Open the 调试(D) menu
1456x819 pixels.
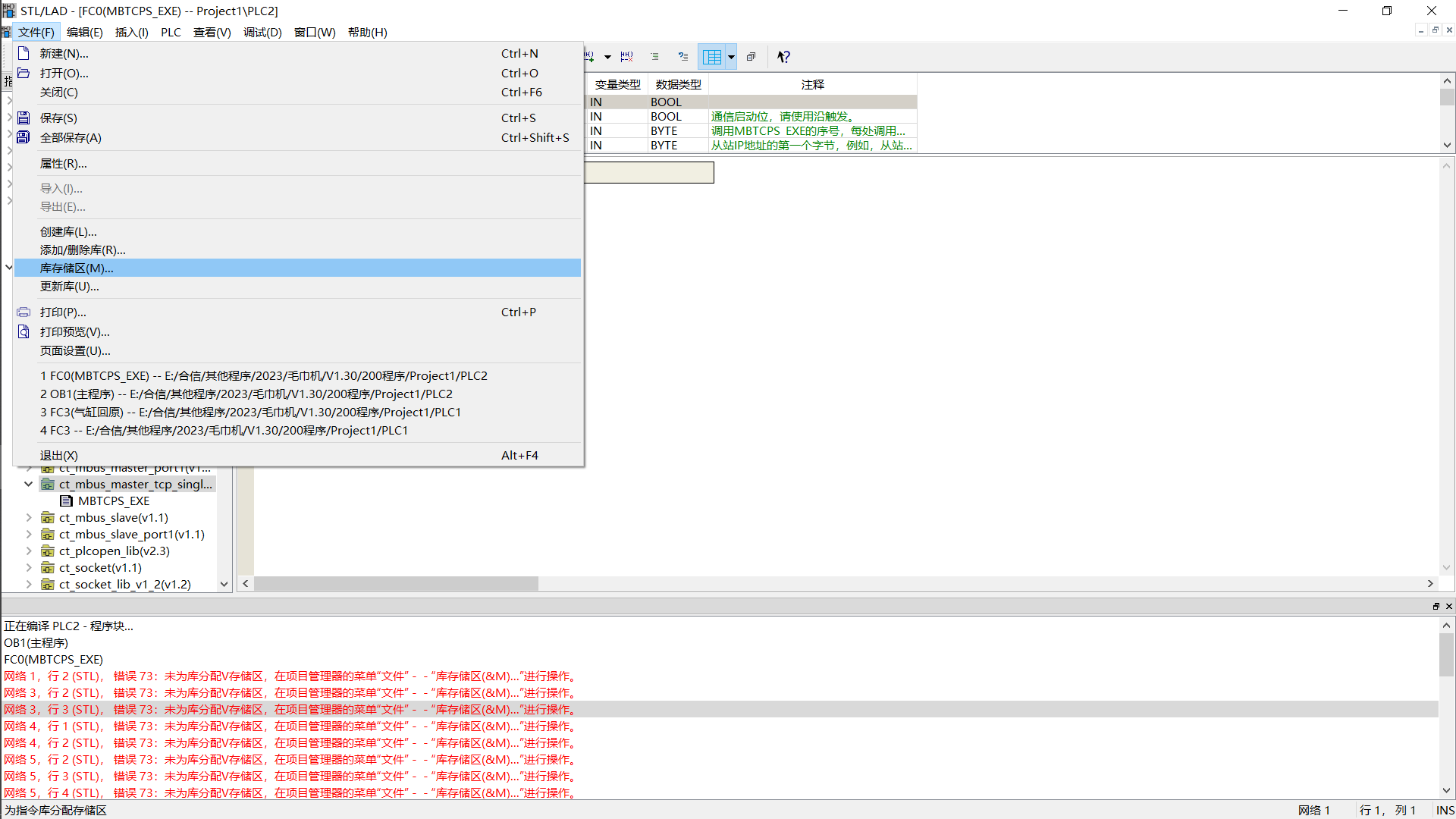[x=262, y=32]
